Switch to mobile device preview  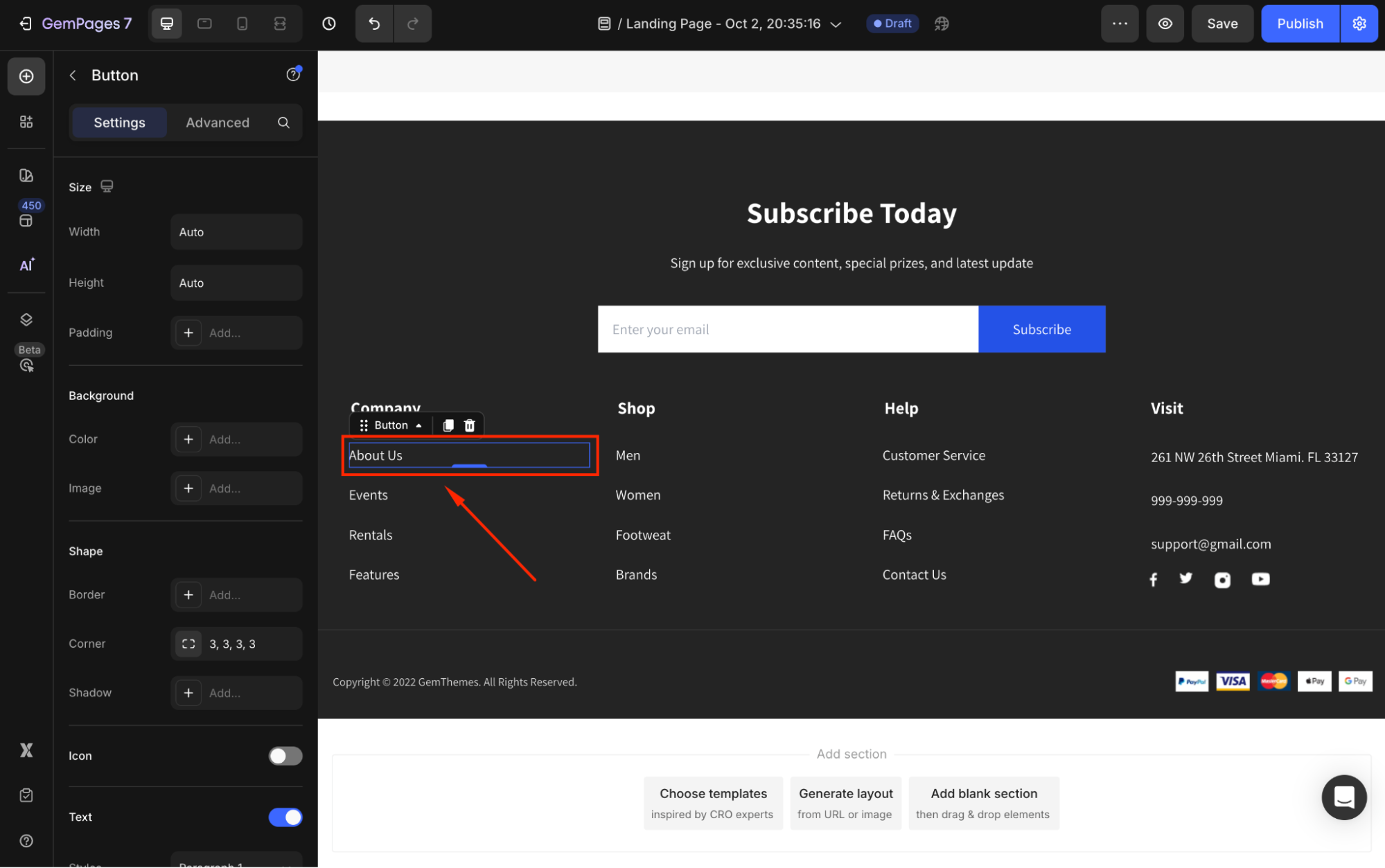(242, 24)
